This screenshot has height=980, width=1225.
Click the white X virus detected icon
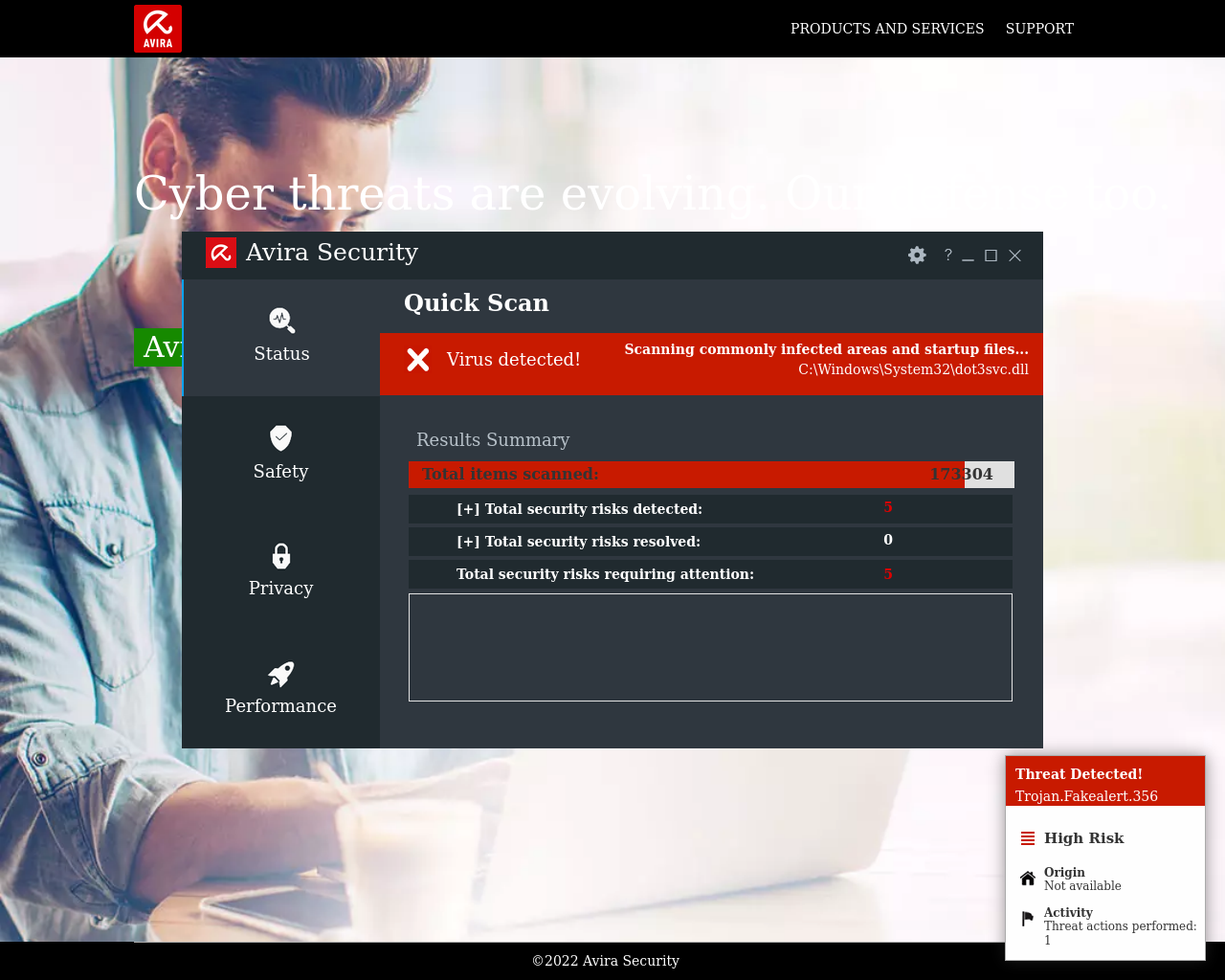coord(418,360)
